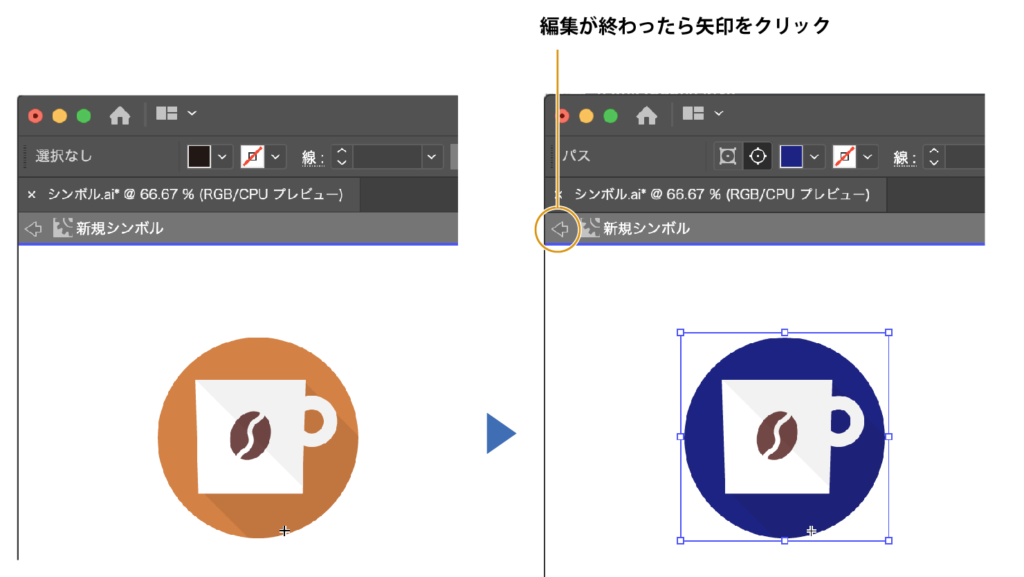Open stroke color dropdown in left window
Viewport: 1024px width, 577px height.
[275, 157]
